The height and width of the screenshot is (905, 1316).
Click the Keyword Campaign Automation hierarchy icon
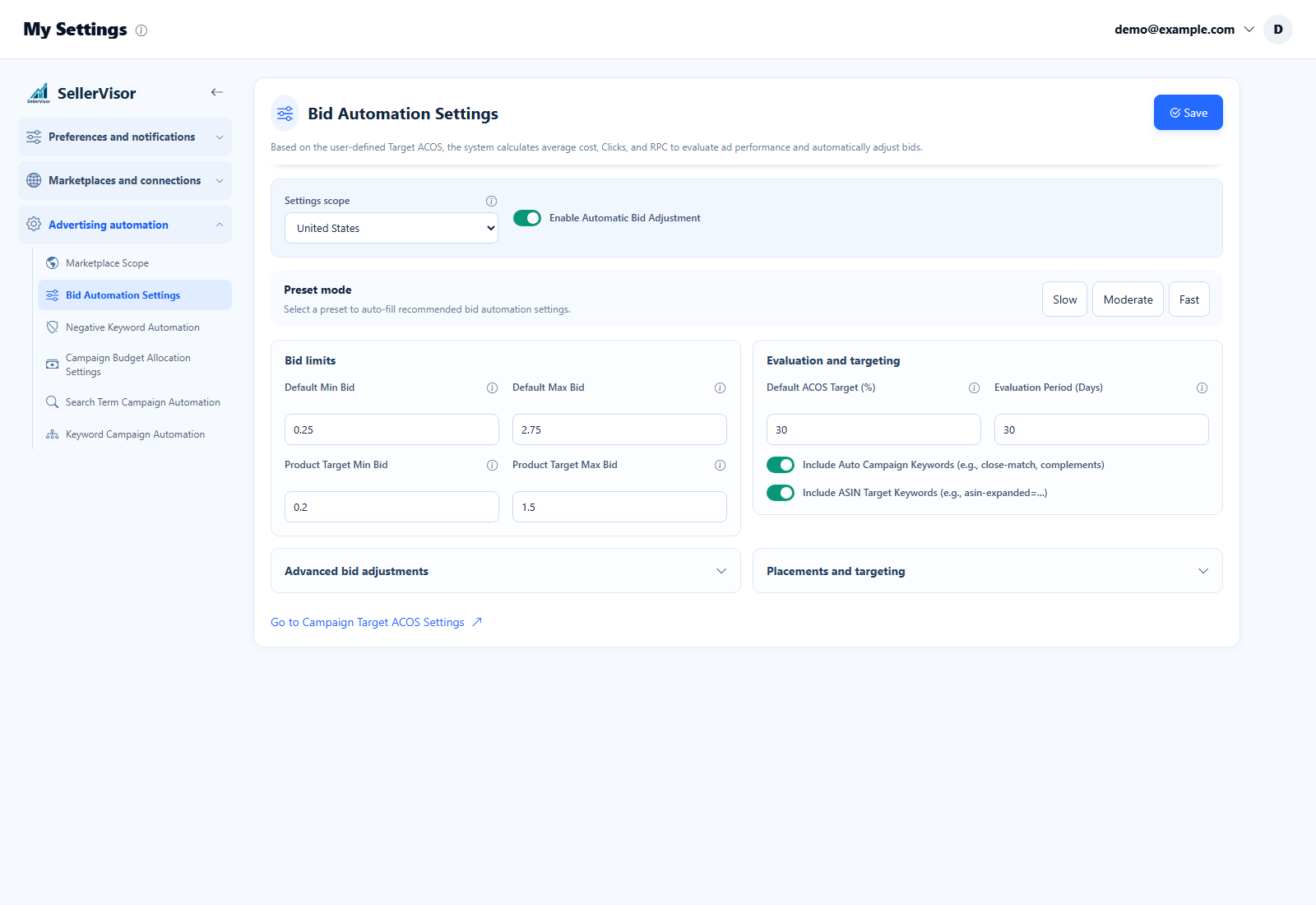coord(53,434)
